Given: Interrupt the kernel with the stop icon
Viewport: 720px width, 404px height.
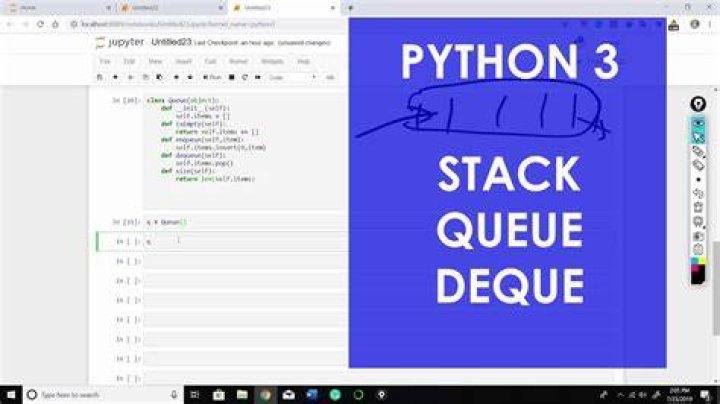Looking at the screenshot, I should (232, 77).
